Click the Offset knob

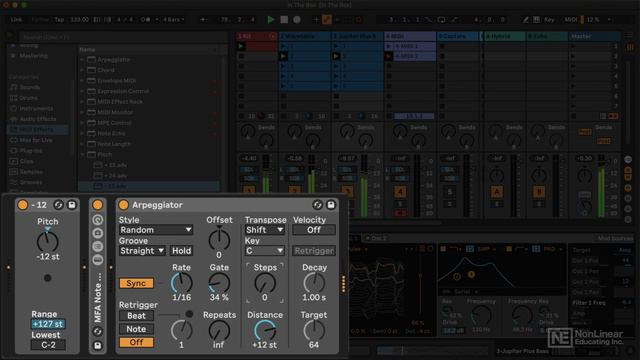[219, 239]
